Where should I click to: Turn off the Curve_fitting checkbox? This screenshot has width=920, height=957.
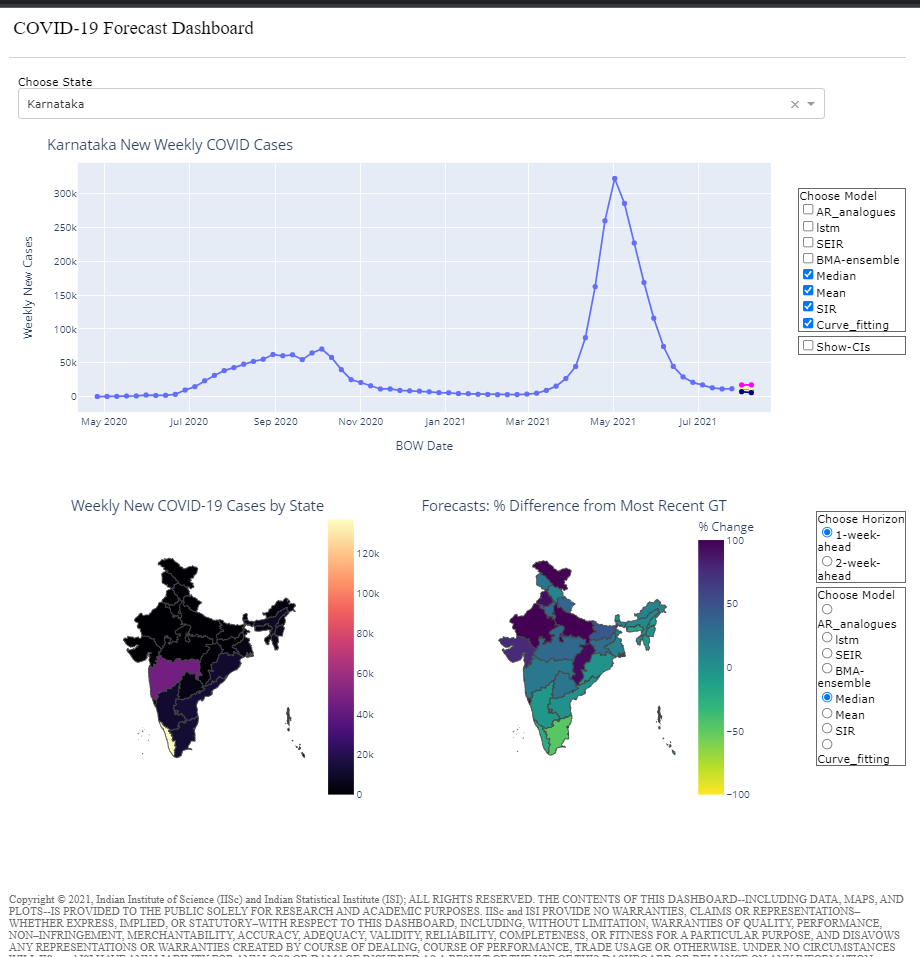click(x=808, y=323)
